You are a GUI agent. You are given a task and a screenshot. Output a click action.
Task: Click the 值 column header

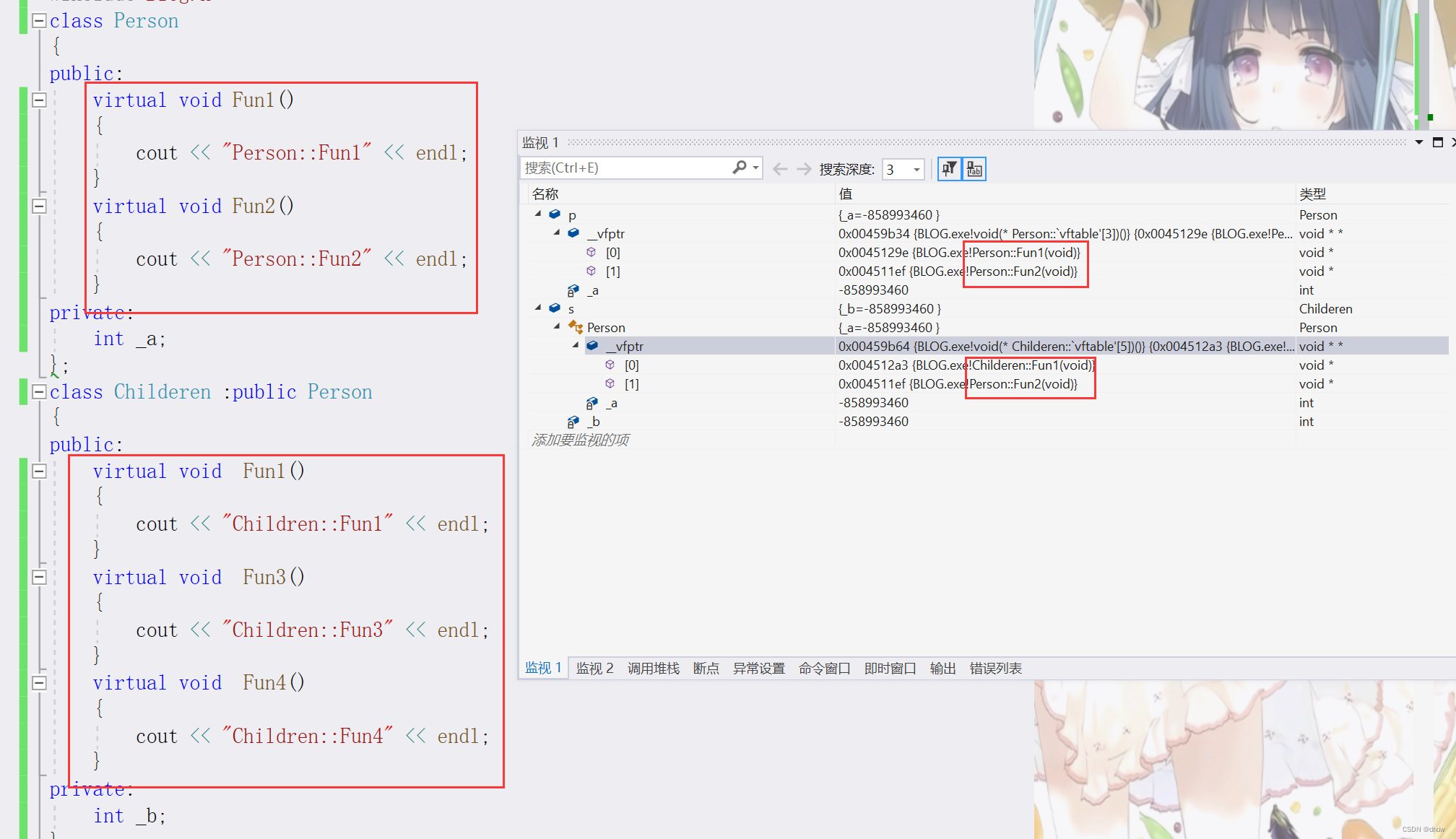pos(846,194)
